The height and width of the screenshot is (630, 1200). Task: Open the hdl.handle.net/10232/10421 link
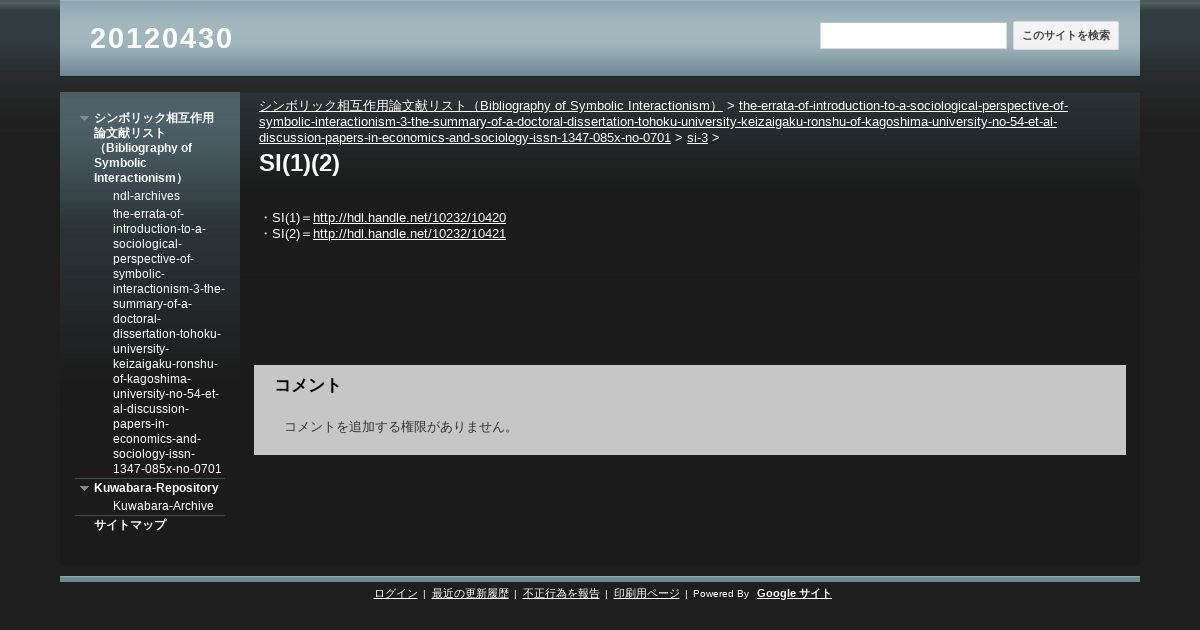tap(409, 234)
